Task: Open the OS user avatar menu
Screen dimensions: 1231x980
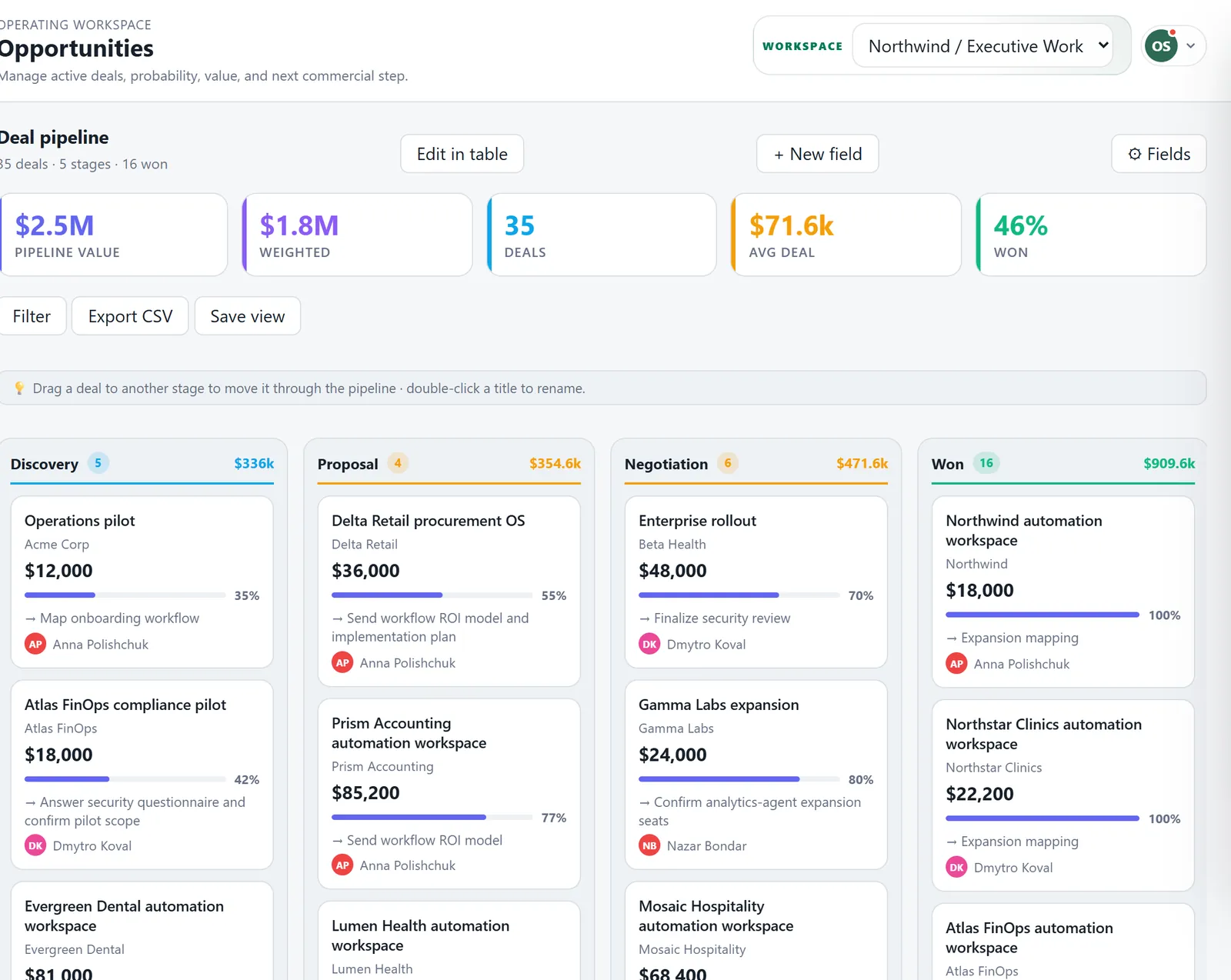Action: [1161, 46]
